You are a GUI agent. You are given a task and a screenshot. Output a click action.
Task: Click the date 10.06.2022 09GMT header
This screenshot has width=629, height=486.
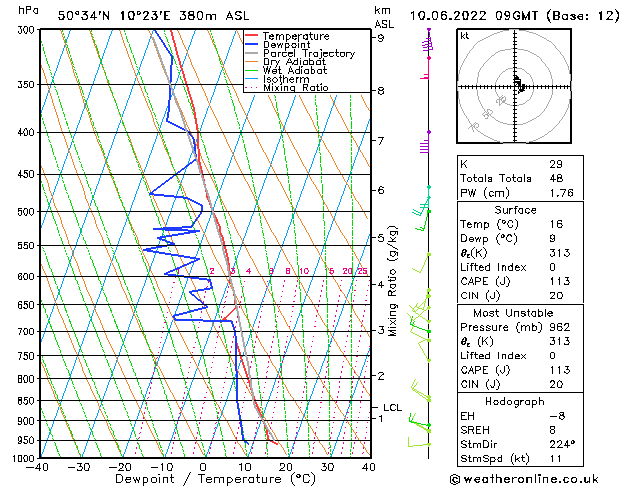(x=514, y=16)
